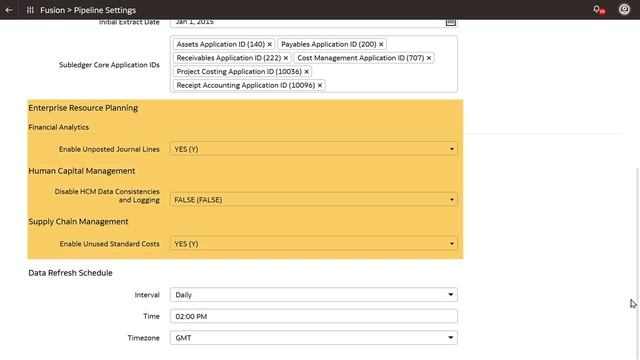Open Disable HCM Data Consistencies and Logging dropdown
Screen dimensions: 640x360
tap(313, 200)
